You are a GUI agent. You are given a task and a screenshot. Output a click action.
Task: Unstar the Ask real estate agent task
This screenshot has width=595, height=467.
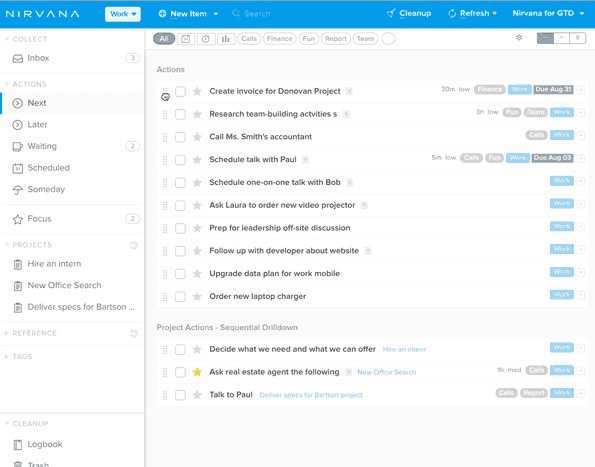[x=197, y=372]
